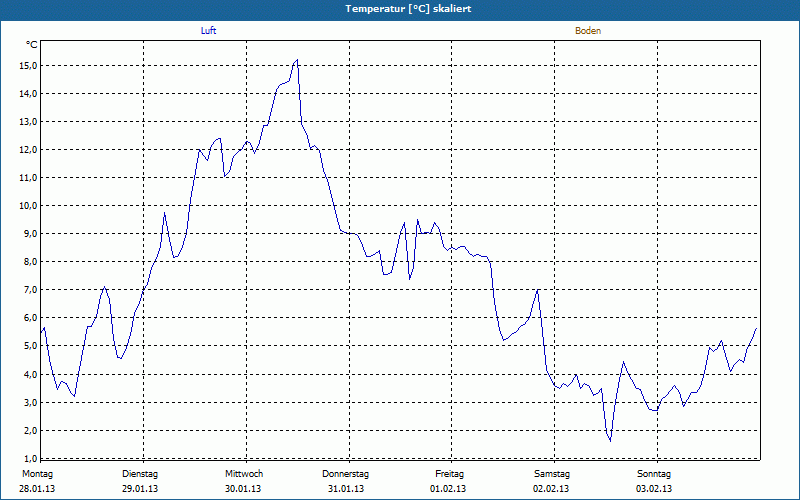This screenshot has height=500, width=800.
Task: Click the date '30.01.13'
Action: point(243,489)
